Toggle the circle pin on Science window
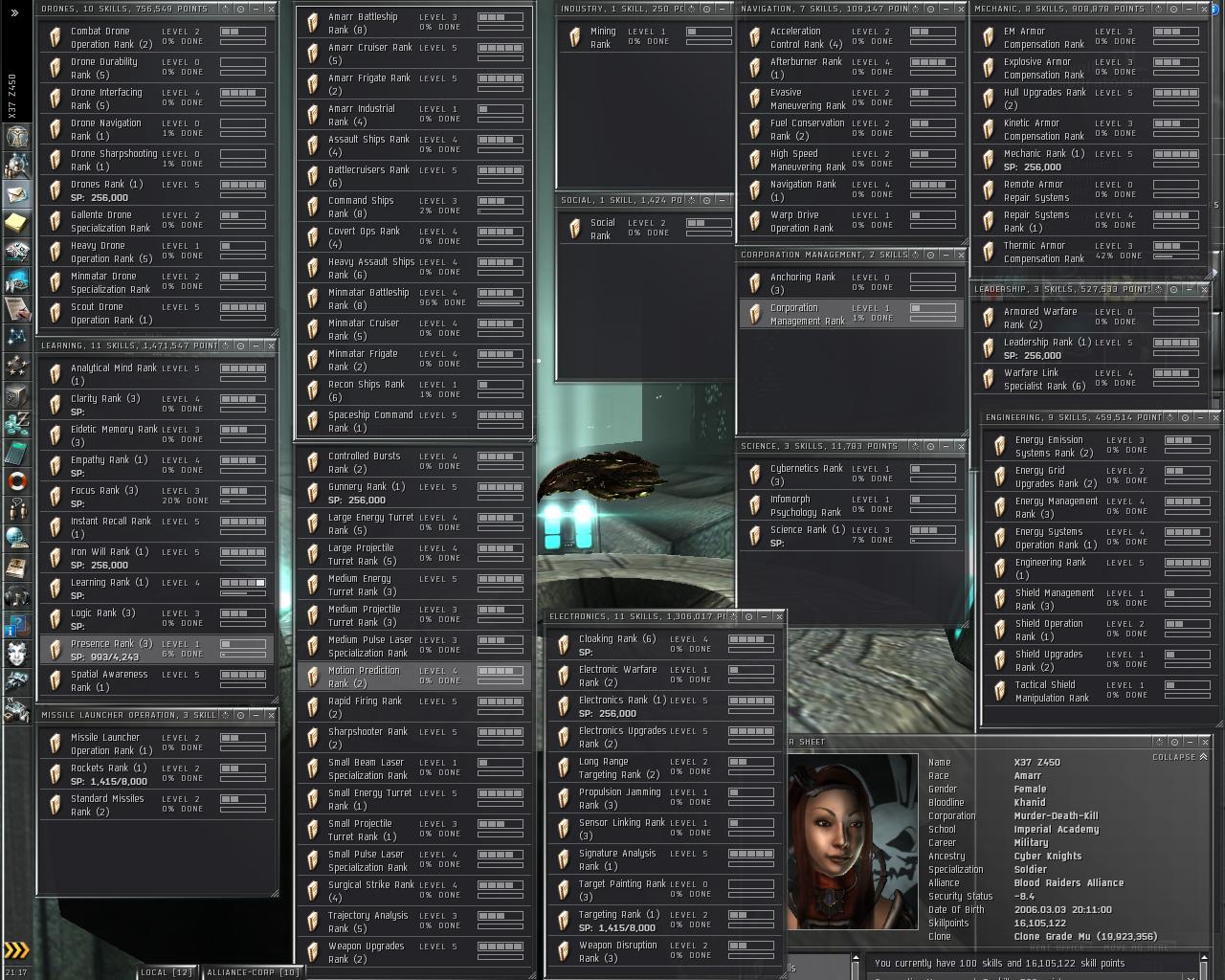This screenshot has width=1225, height=980. point(929,446)
